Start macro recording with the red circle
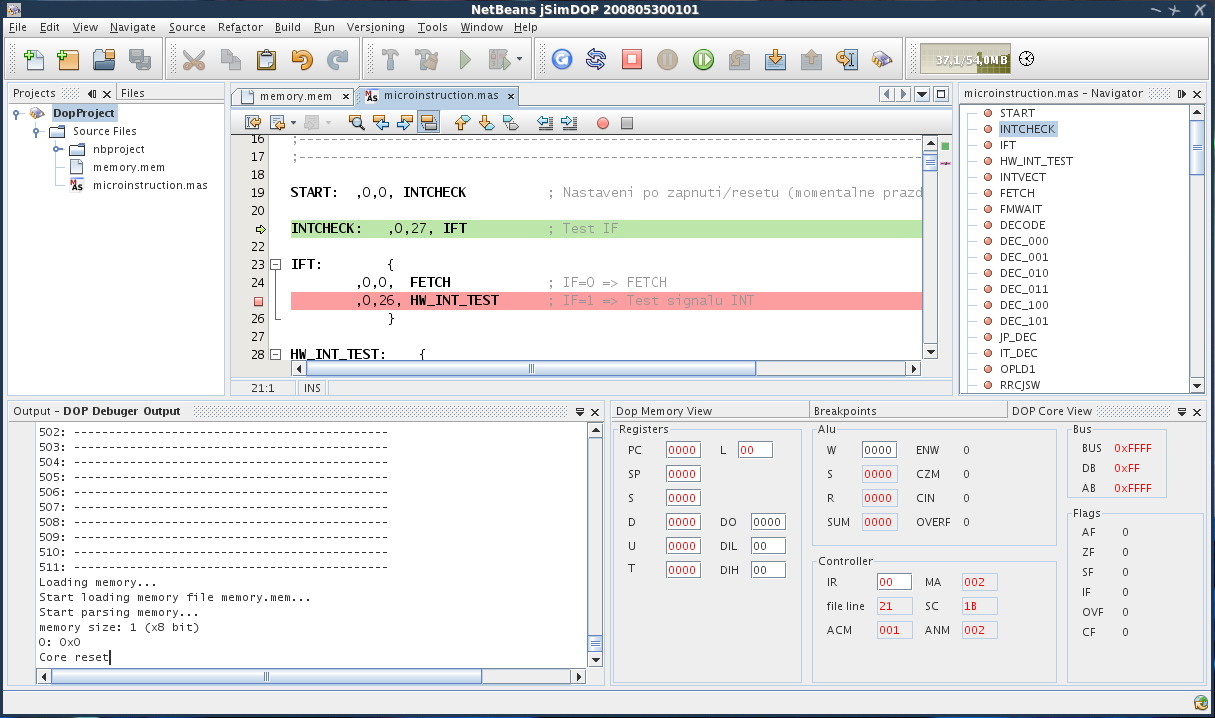Image resolution: width=1215 pixels, height=718 pixels. 603,123
